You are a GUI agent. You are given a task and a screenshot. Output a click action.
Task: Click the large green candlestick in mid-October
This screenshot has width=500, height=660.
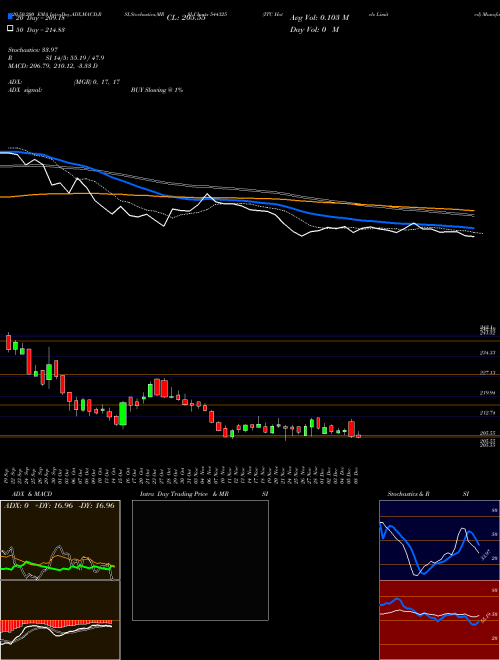tap(123, 414)
